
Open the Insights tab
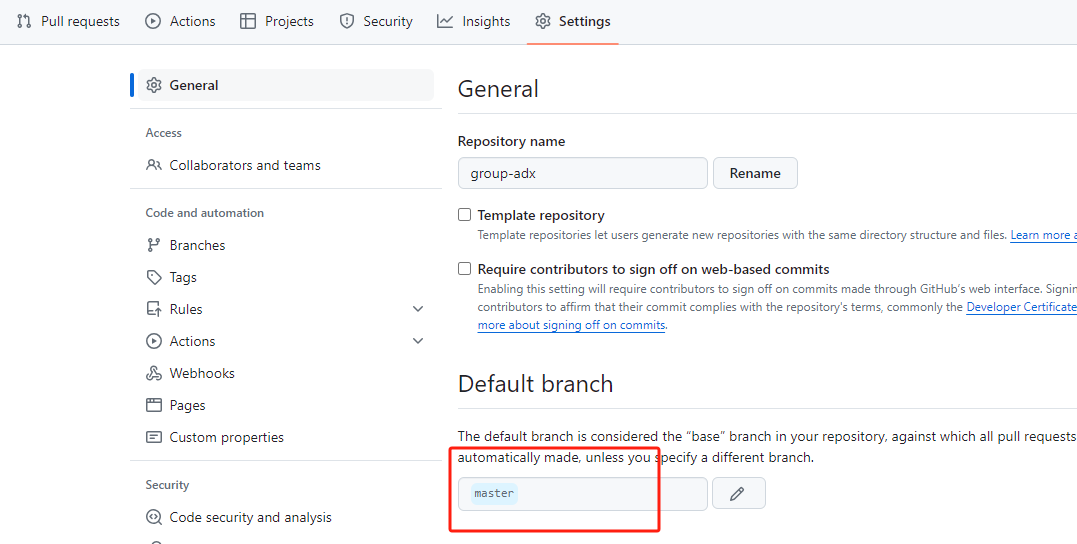coord(474,21)
